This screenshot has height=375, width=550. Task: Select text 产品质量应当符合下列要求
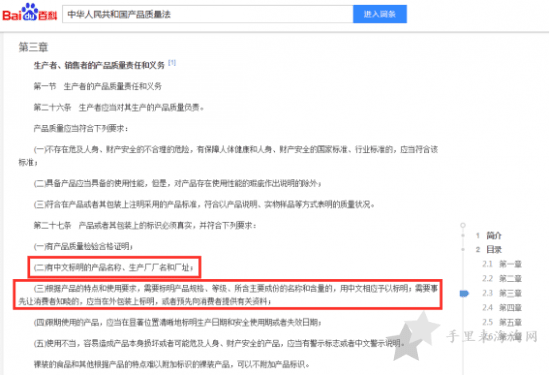[80, 129]
